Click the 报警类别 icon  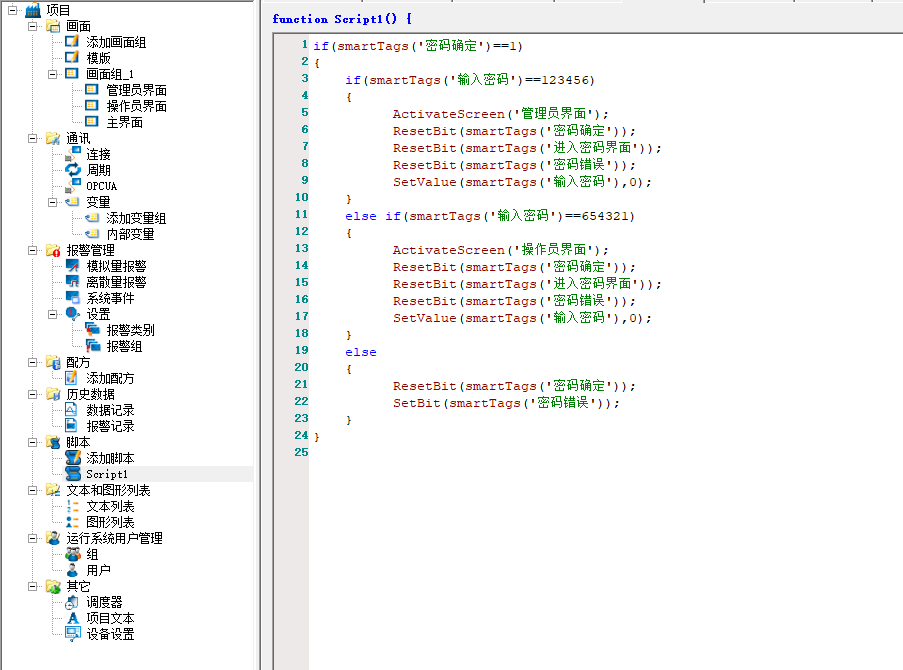[93, 330]
